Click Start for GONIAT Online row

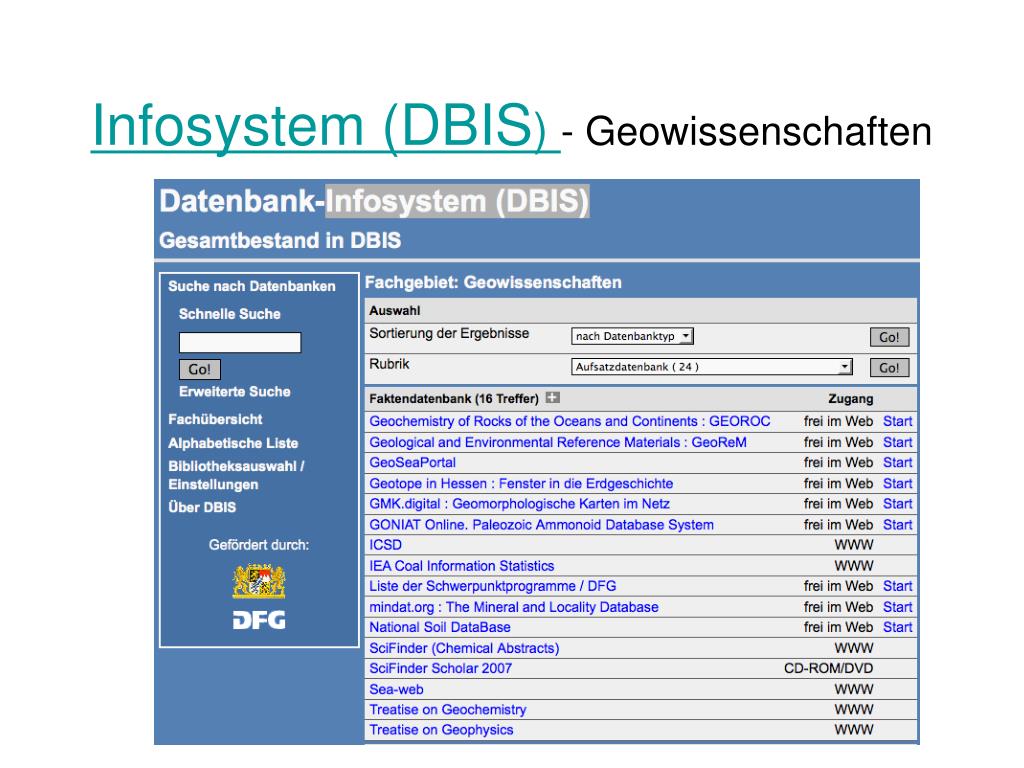pos(897,524)
